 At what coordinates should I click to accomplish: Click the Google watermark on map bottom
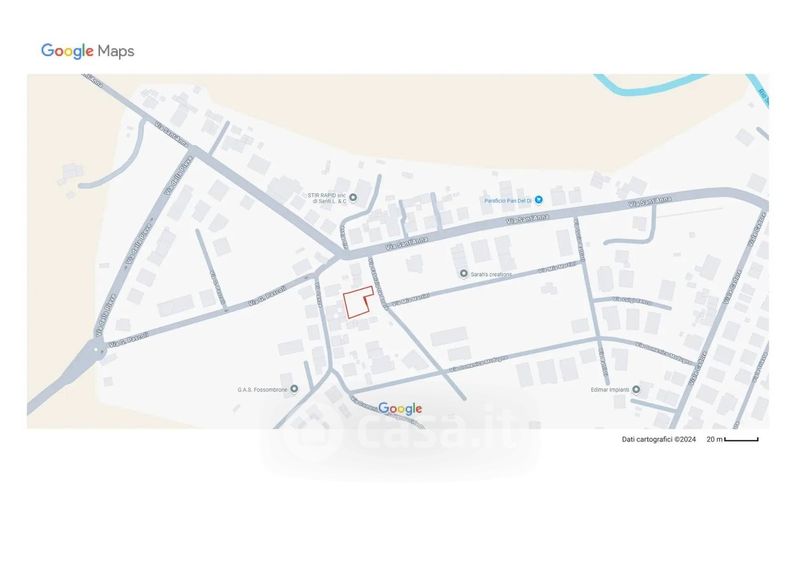click(x=400, y=409)
